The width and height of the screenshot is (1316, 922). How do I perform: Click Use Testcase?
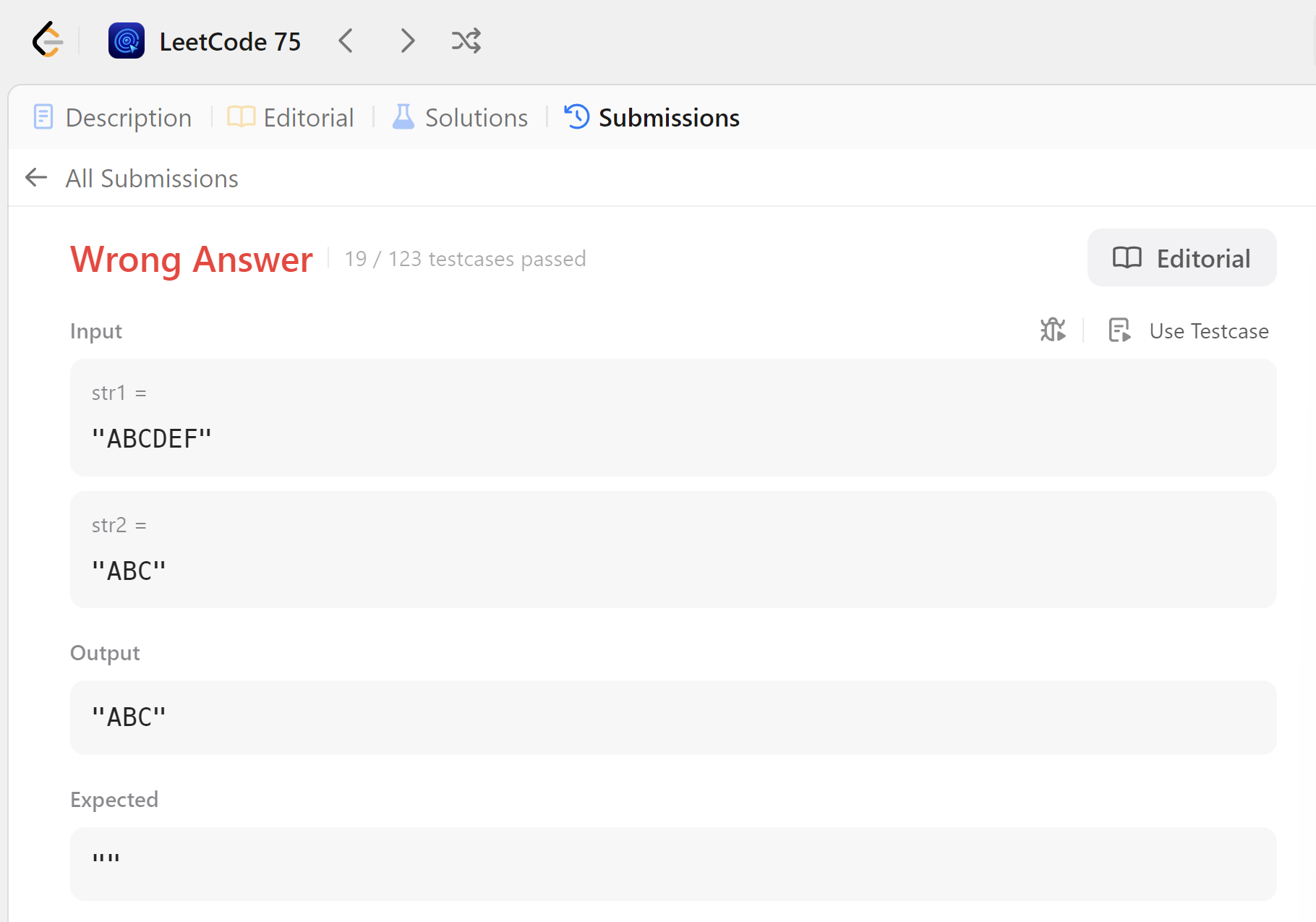tap(1209, 330)
